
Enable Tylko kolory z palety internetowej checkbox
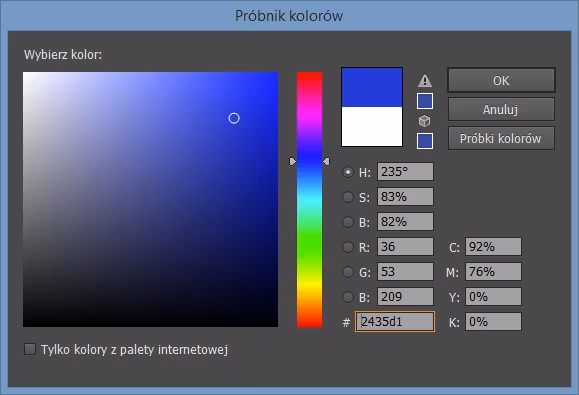click(30, 349)
